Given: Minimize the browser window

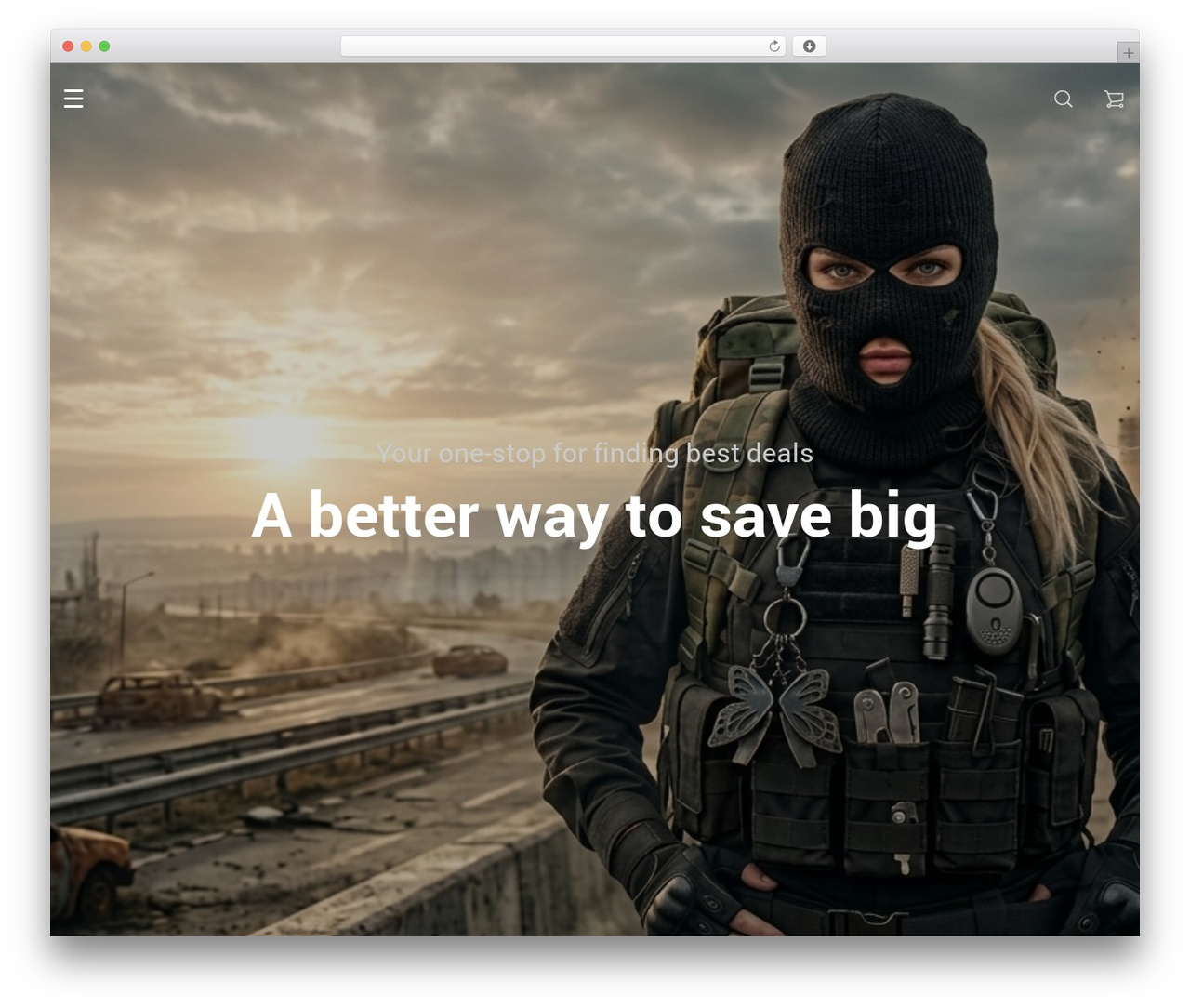Looking at the screenshot, I should point(86,46).
